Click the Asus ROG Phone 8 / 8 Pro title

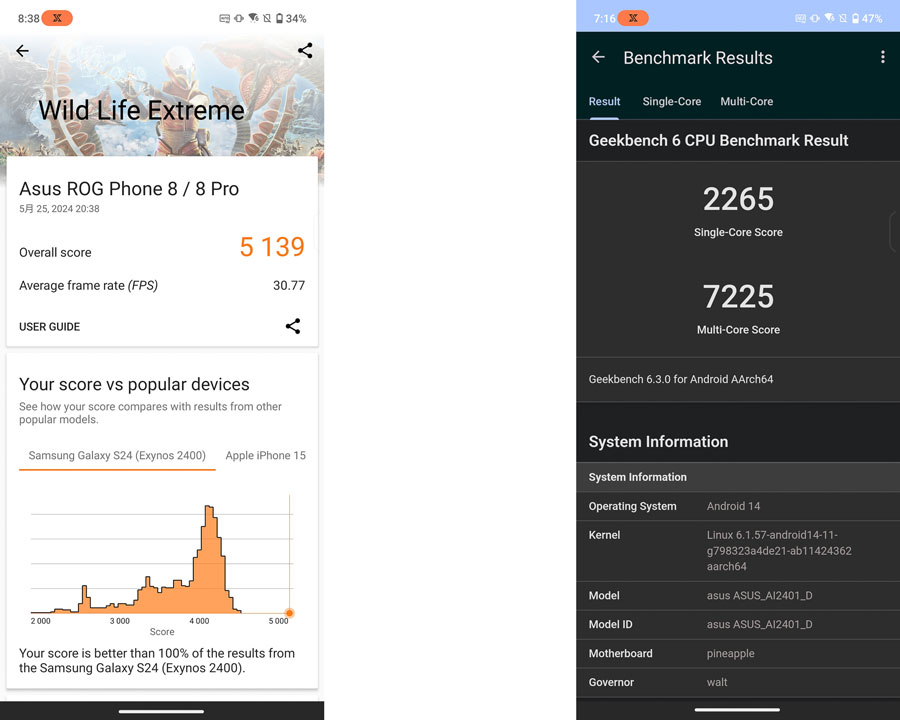[129, 189]
